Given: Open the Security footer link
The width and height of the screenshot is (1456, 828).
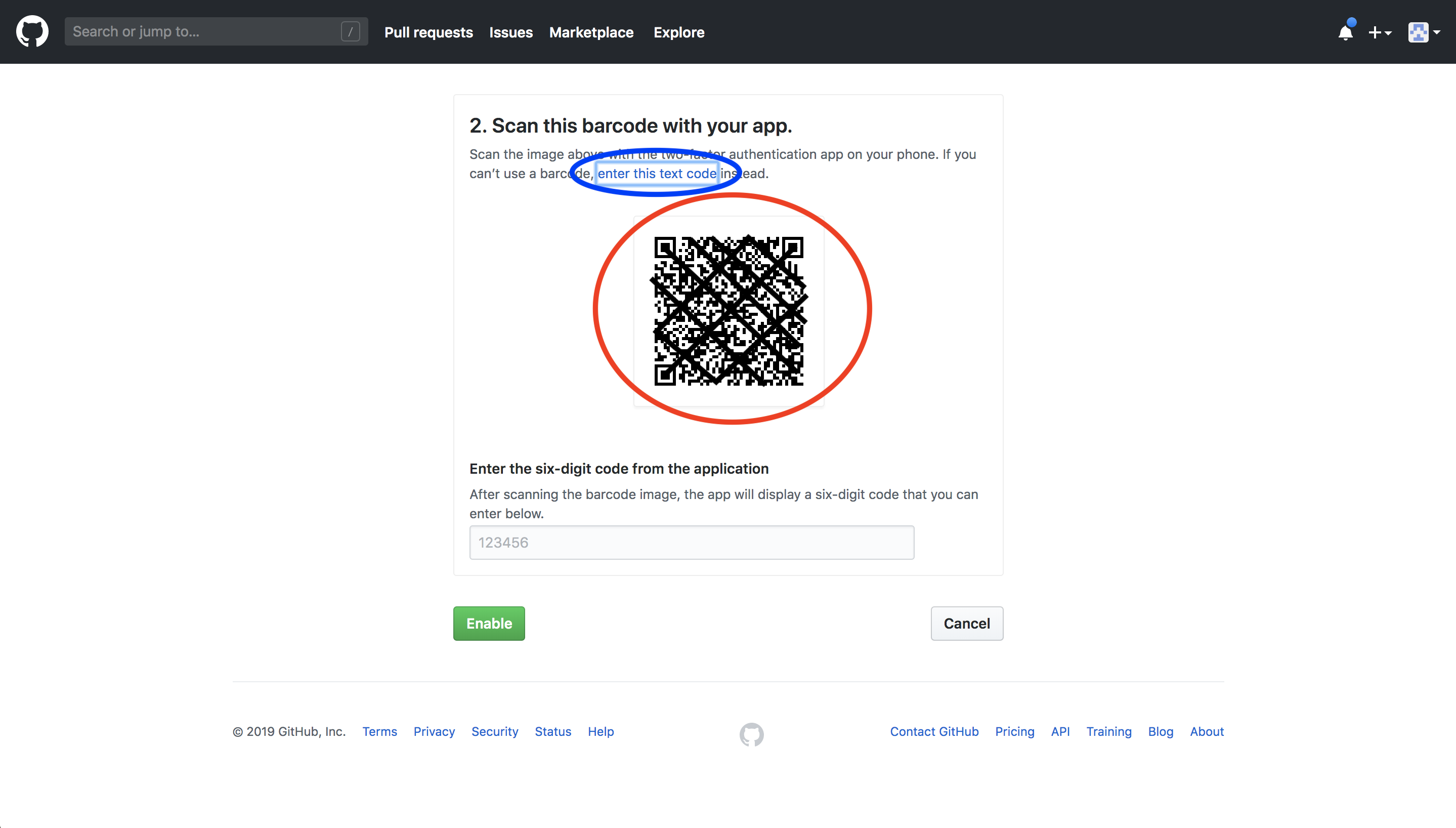Looking at the screenshot, I should [x=494, y=731].
